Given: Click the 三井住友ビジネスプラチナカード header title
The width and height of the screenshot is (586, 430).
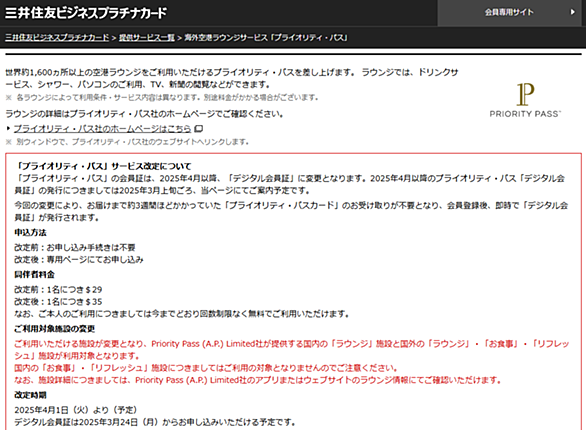Looking at the screenshot, I should pos(86,13).
